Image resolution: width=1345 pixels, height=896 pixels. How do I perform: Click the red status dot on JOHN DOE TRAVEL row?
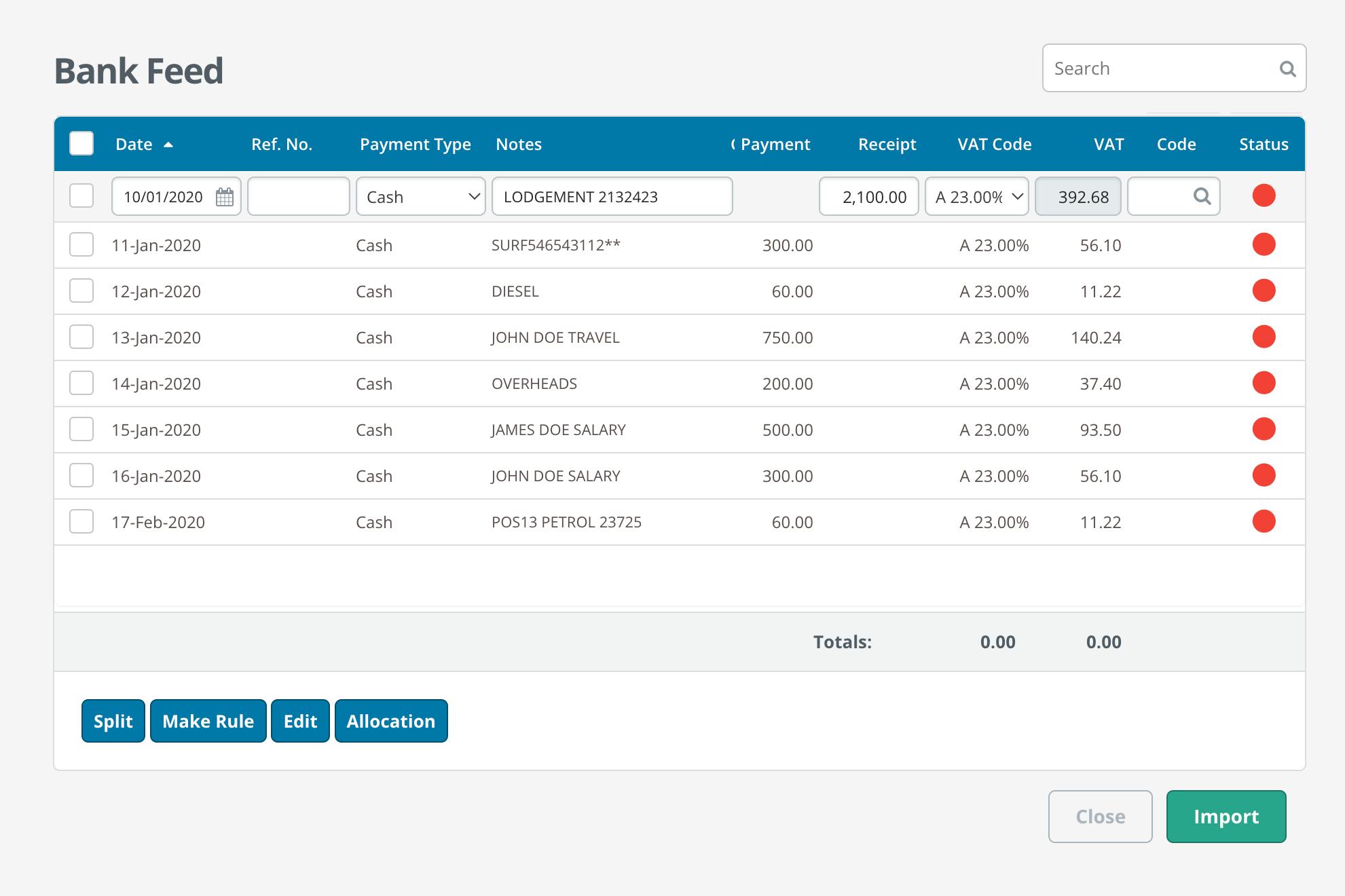point(1264,337)
